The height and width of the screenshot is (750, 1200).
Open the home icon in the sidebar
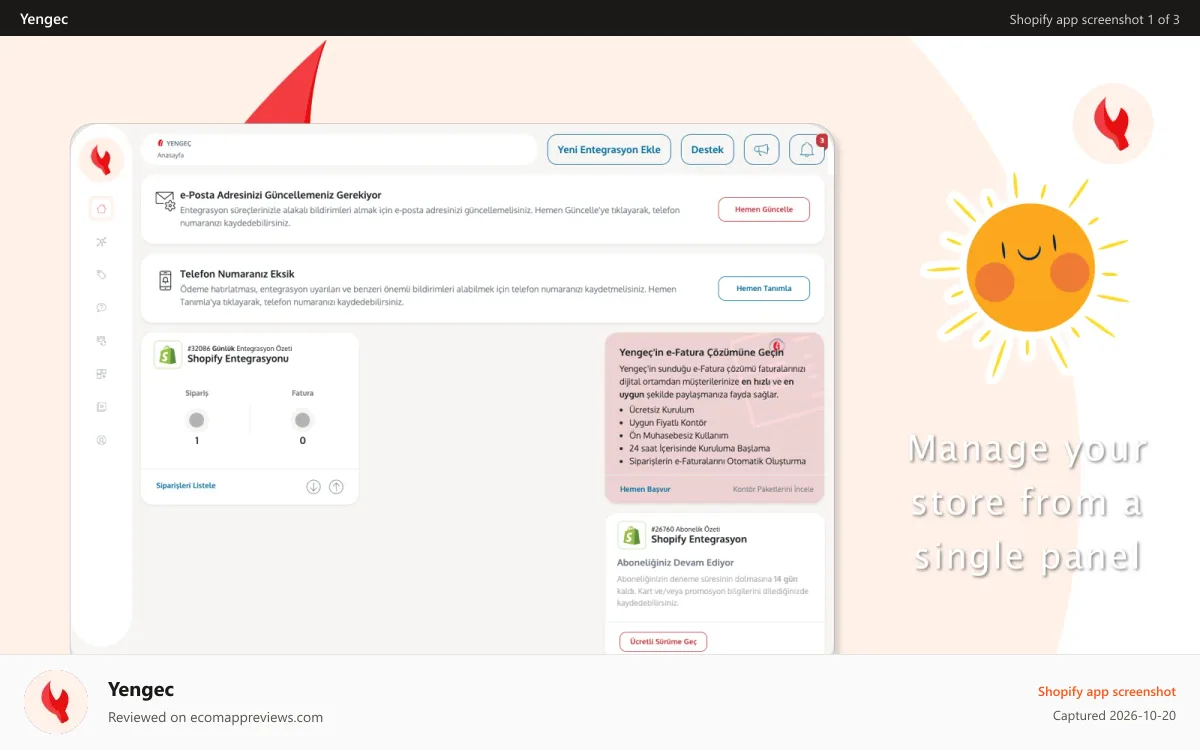101,209
